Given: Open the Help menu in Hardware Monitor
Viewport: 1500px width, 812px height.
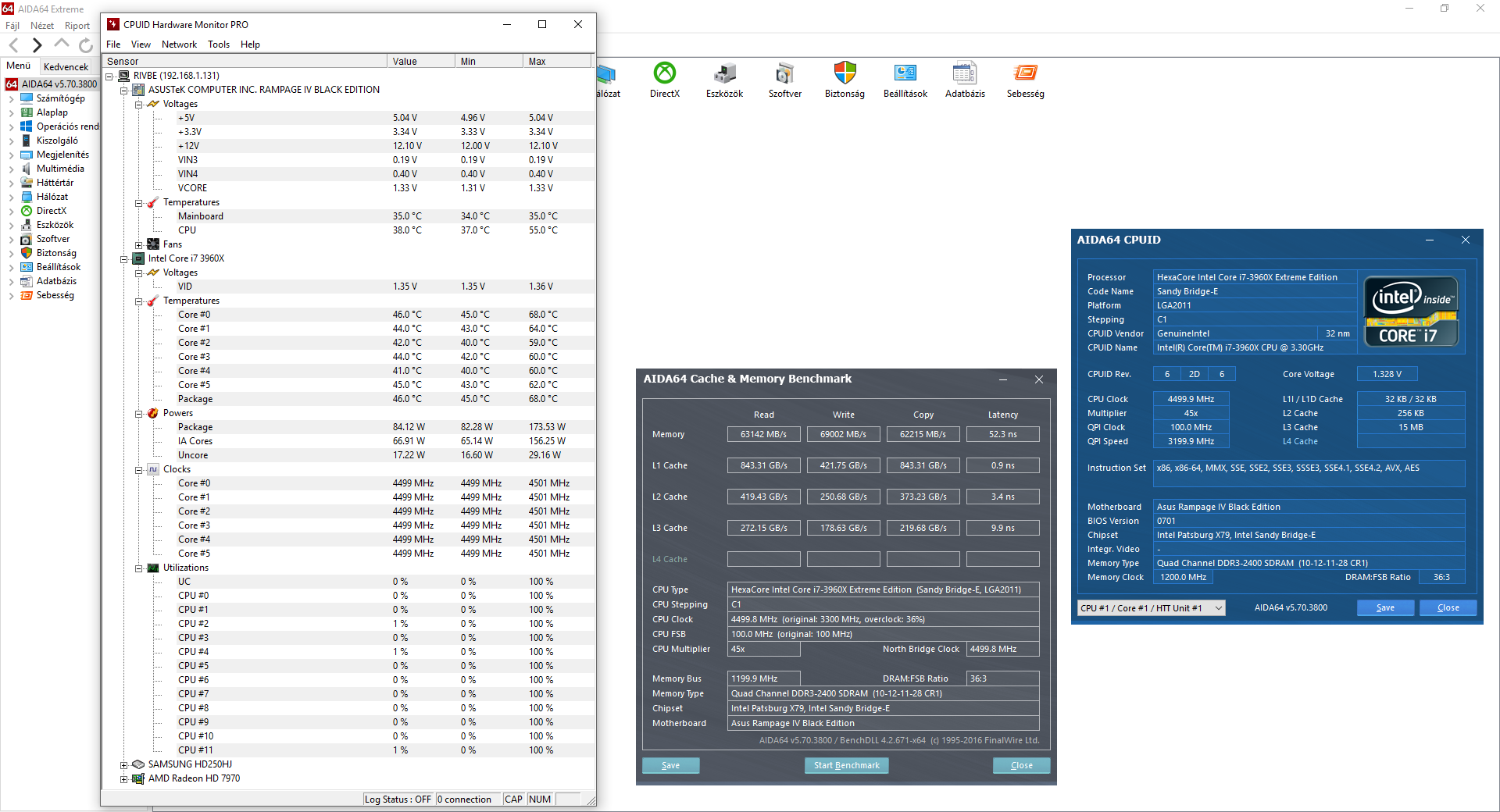Looking at the screenshot, I should tap(250, 45).
